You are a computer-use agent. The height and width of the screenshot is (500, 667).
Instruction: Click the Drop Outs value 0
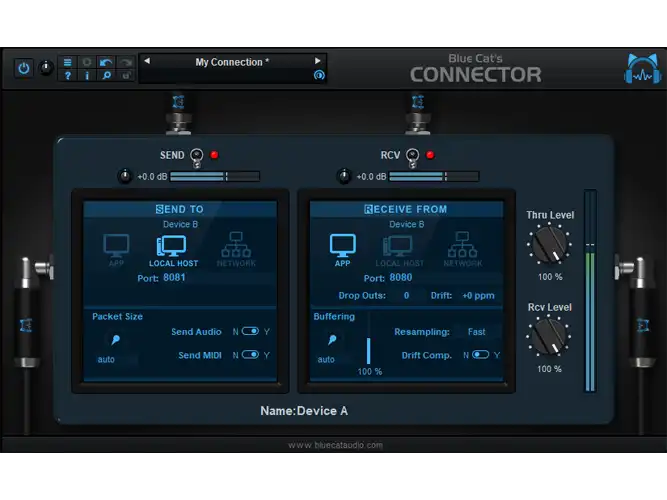coord(406,295)
